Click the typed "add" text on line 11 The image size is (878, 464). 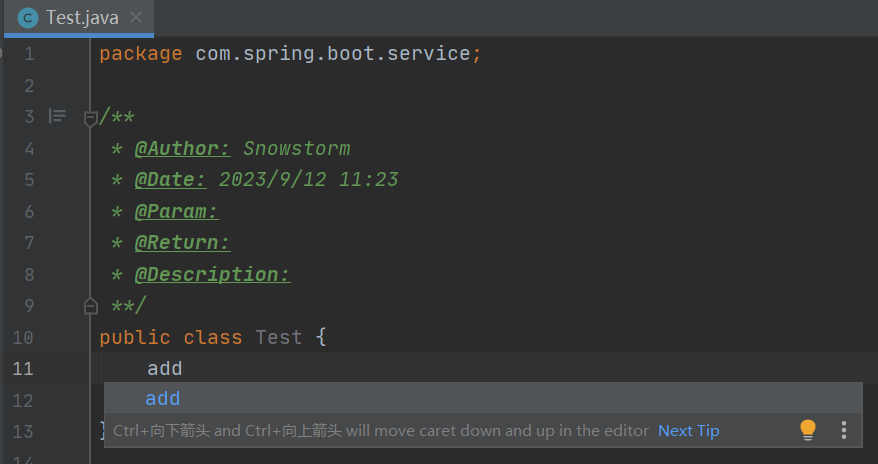coord(165,368)
